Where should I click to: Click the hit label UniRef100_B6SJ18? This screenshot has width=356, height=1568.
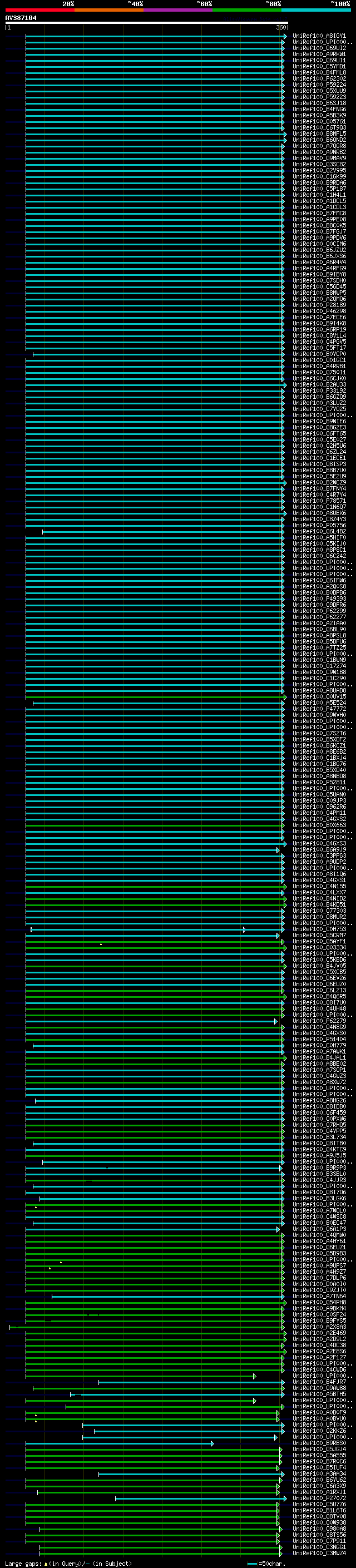coord(319,103)
